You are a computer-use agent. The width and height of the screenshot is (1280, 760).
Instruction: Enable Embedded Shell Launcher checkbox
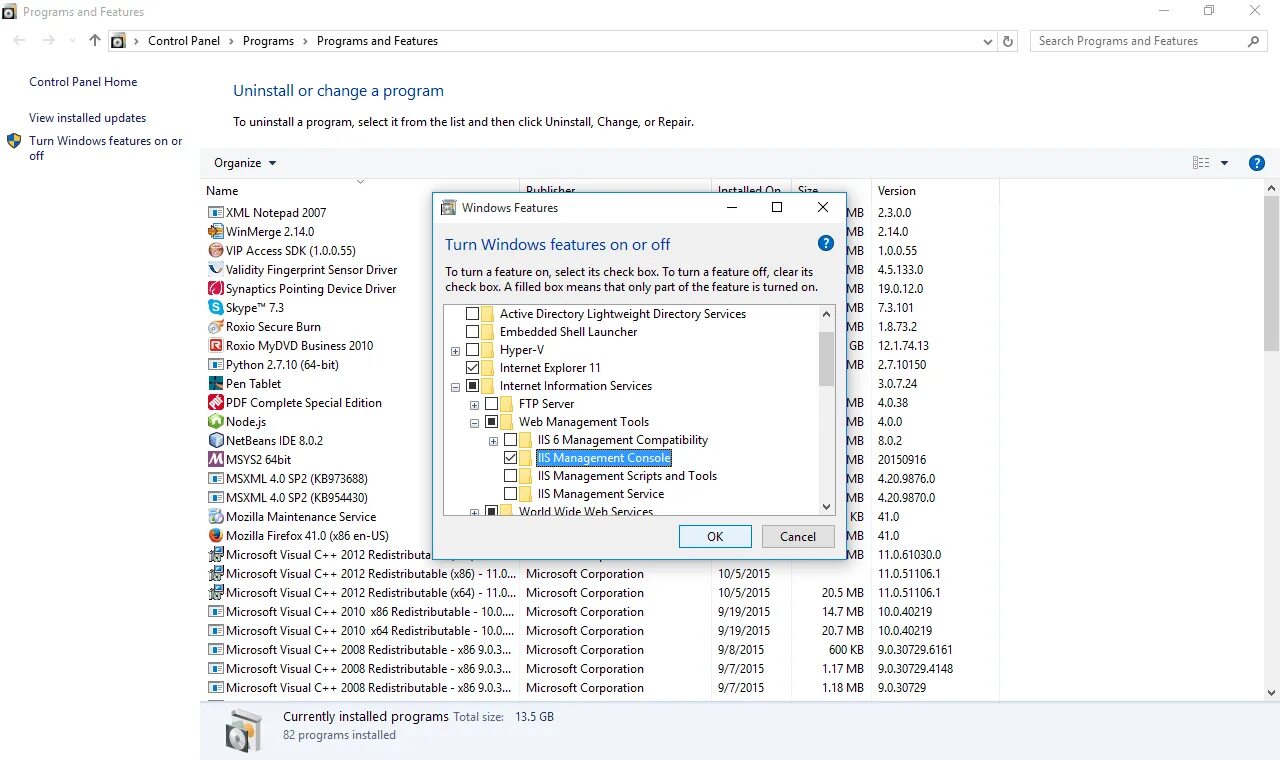[x=473, y=332]
